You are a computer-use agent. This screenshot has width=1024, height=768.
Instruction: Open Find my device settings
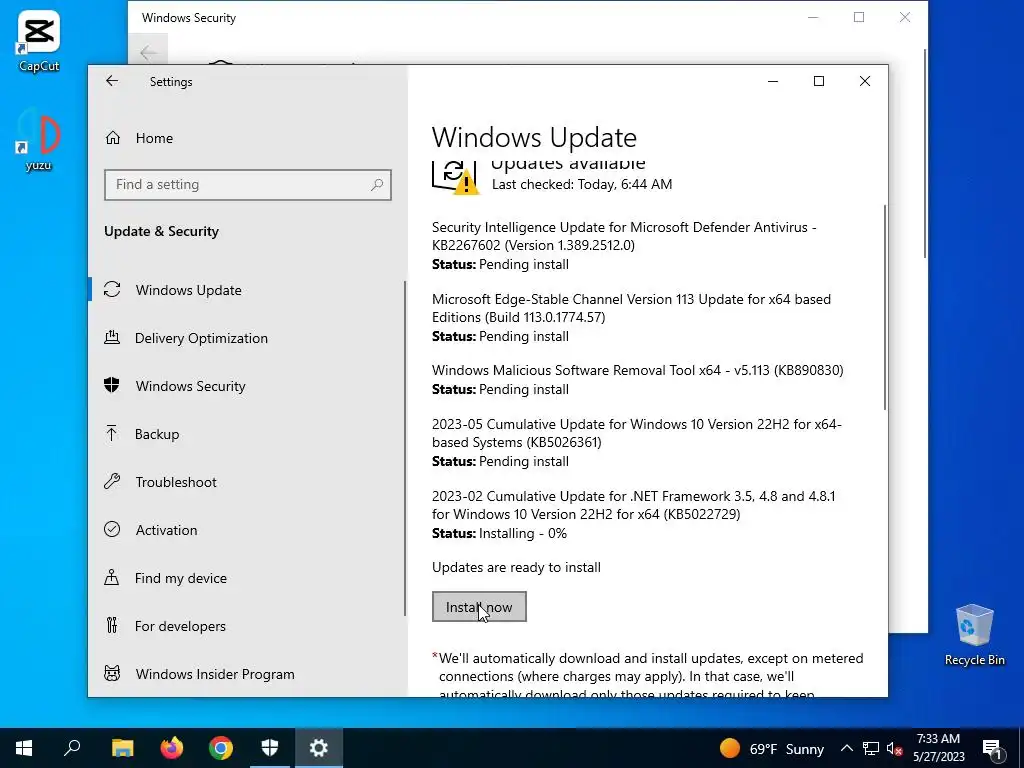click(x=180, y=578)
